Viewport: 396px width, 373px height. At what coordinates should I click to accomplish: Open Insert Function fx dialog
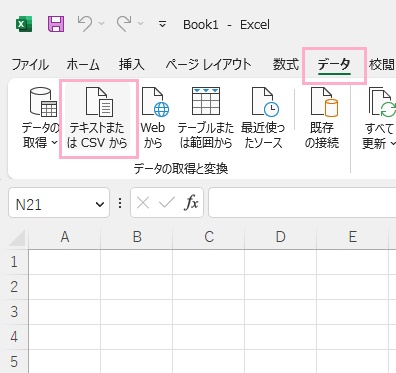[191, 203]
